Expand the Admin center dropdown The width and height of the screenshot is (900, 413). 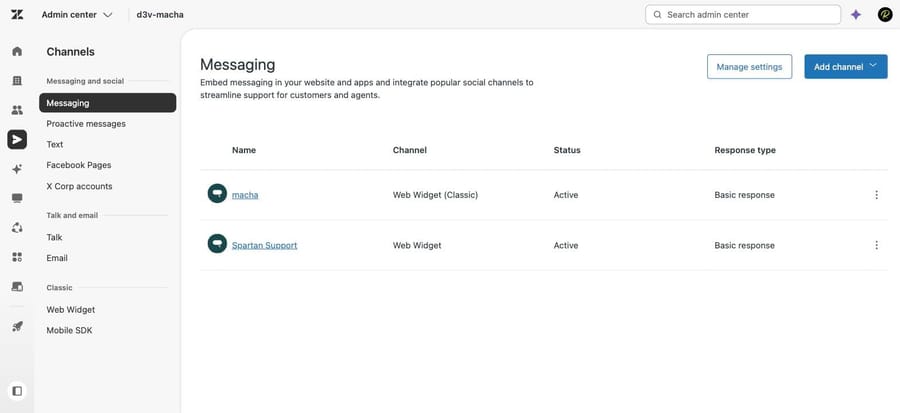(x=77, y=15)
